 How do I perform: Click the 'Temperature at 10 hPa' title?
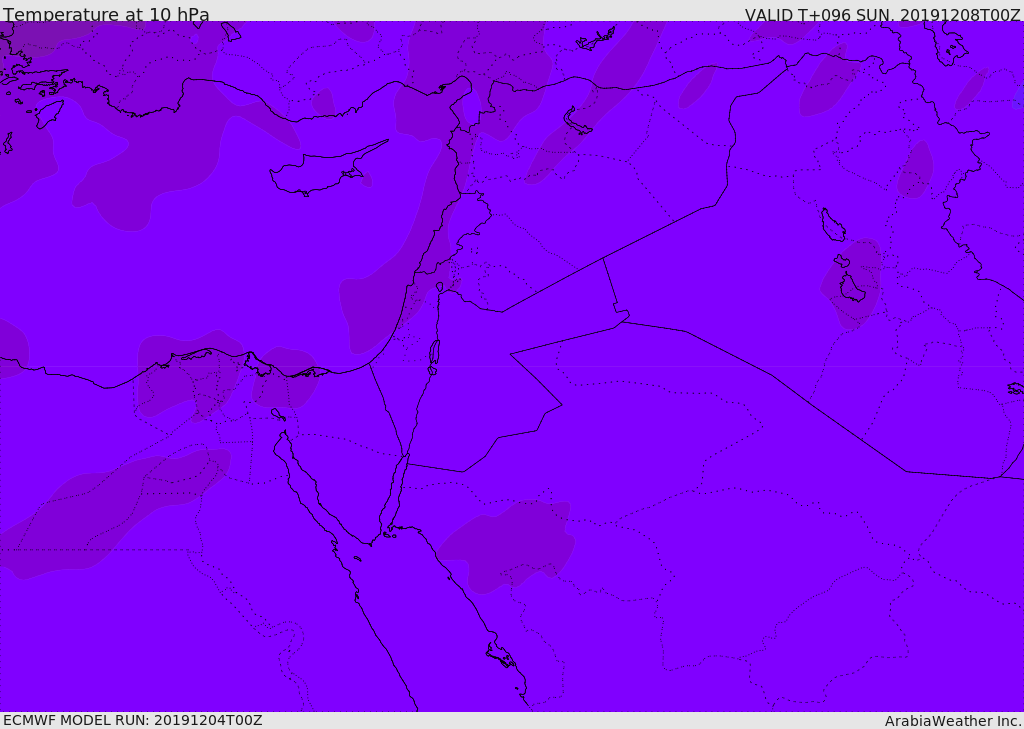[106, 14]
